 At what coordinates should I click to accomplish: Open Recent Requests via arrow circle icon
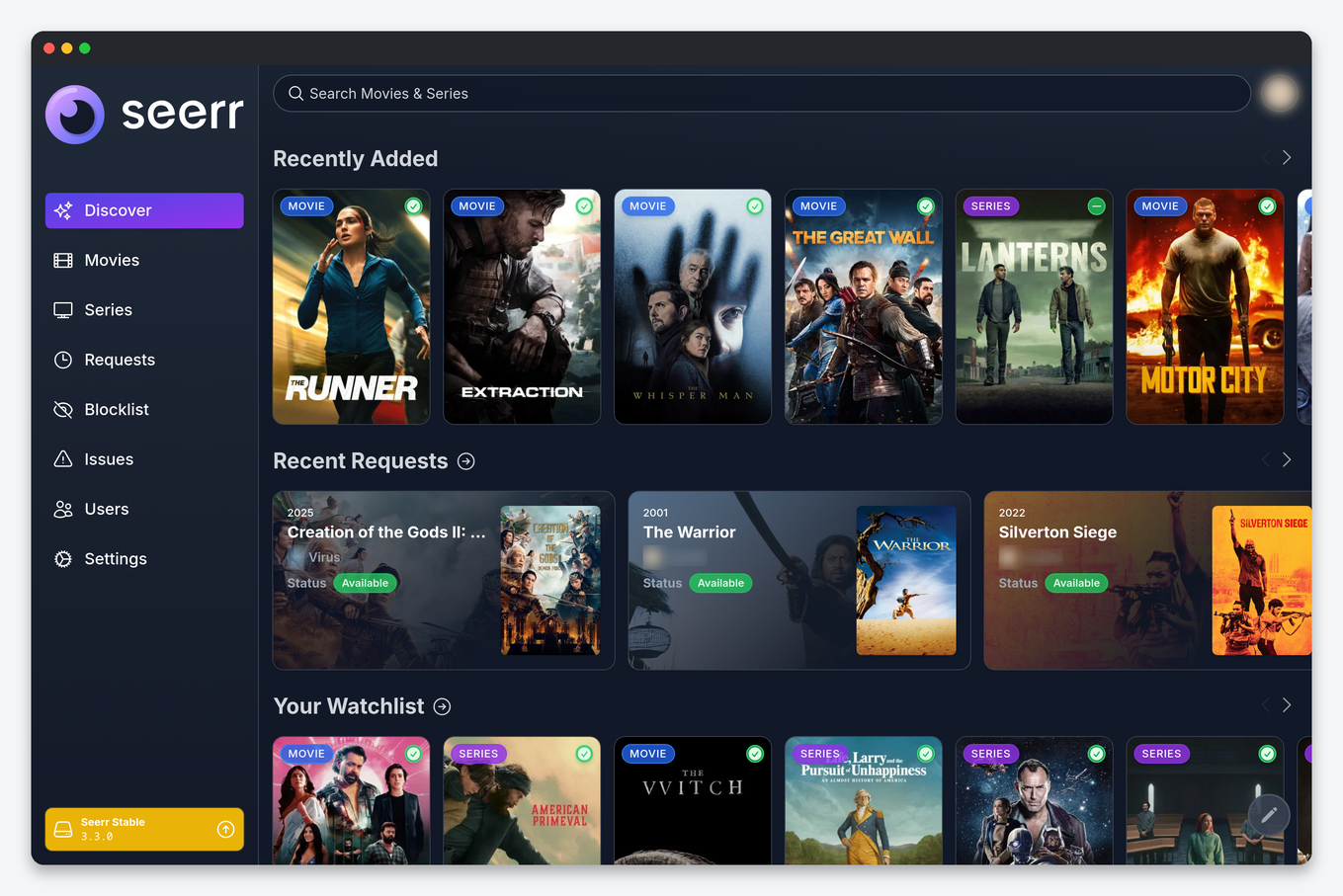[x=466, y=461]
